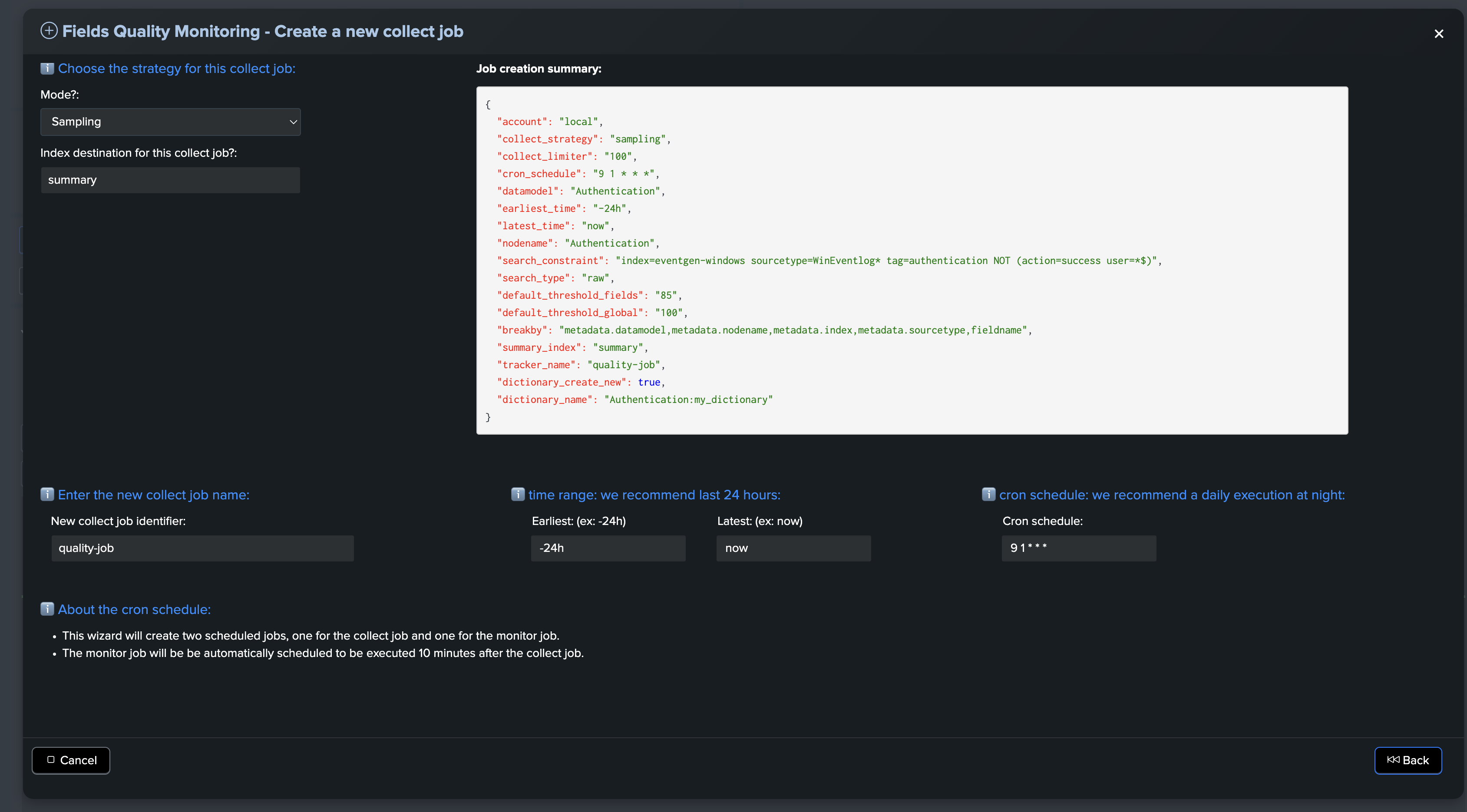Click the "collect_limiter" line in the summary
This screenshot has height=812, width=1467.
(x=567, y=157)
